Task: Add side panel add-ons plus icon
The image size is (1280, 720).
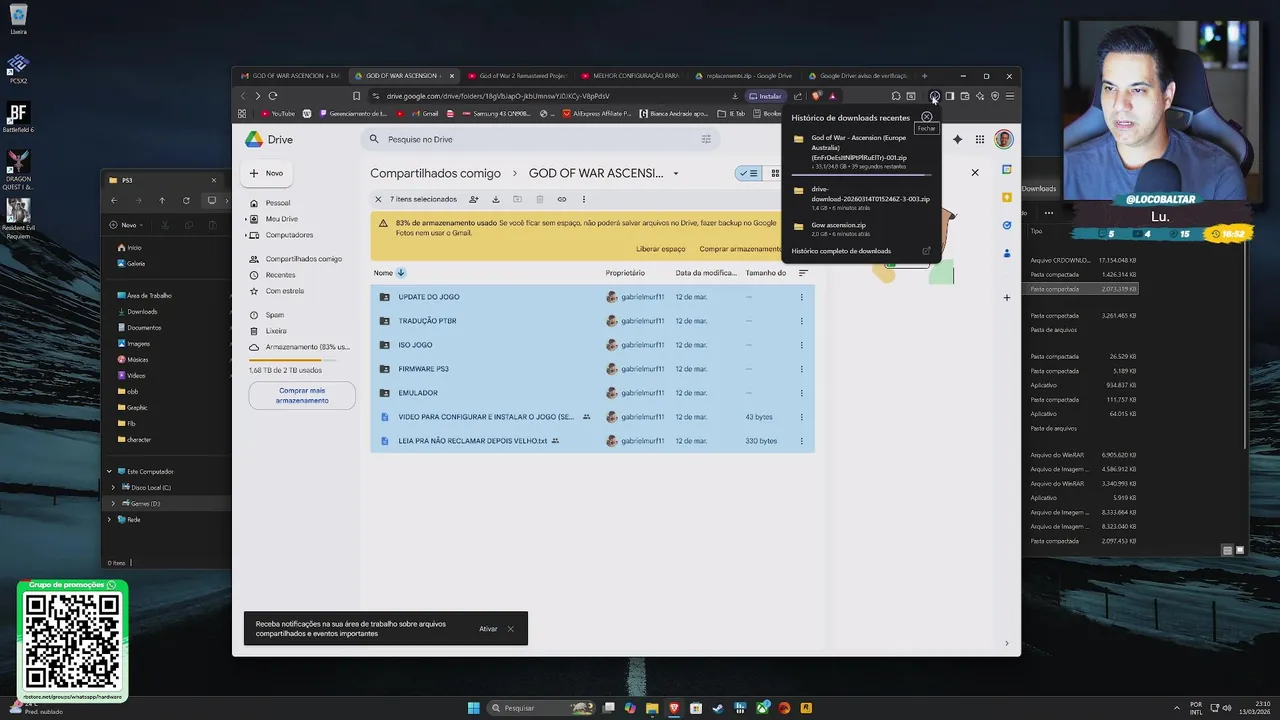Action: point(1007,297)
